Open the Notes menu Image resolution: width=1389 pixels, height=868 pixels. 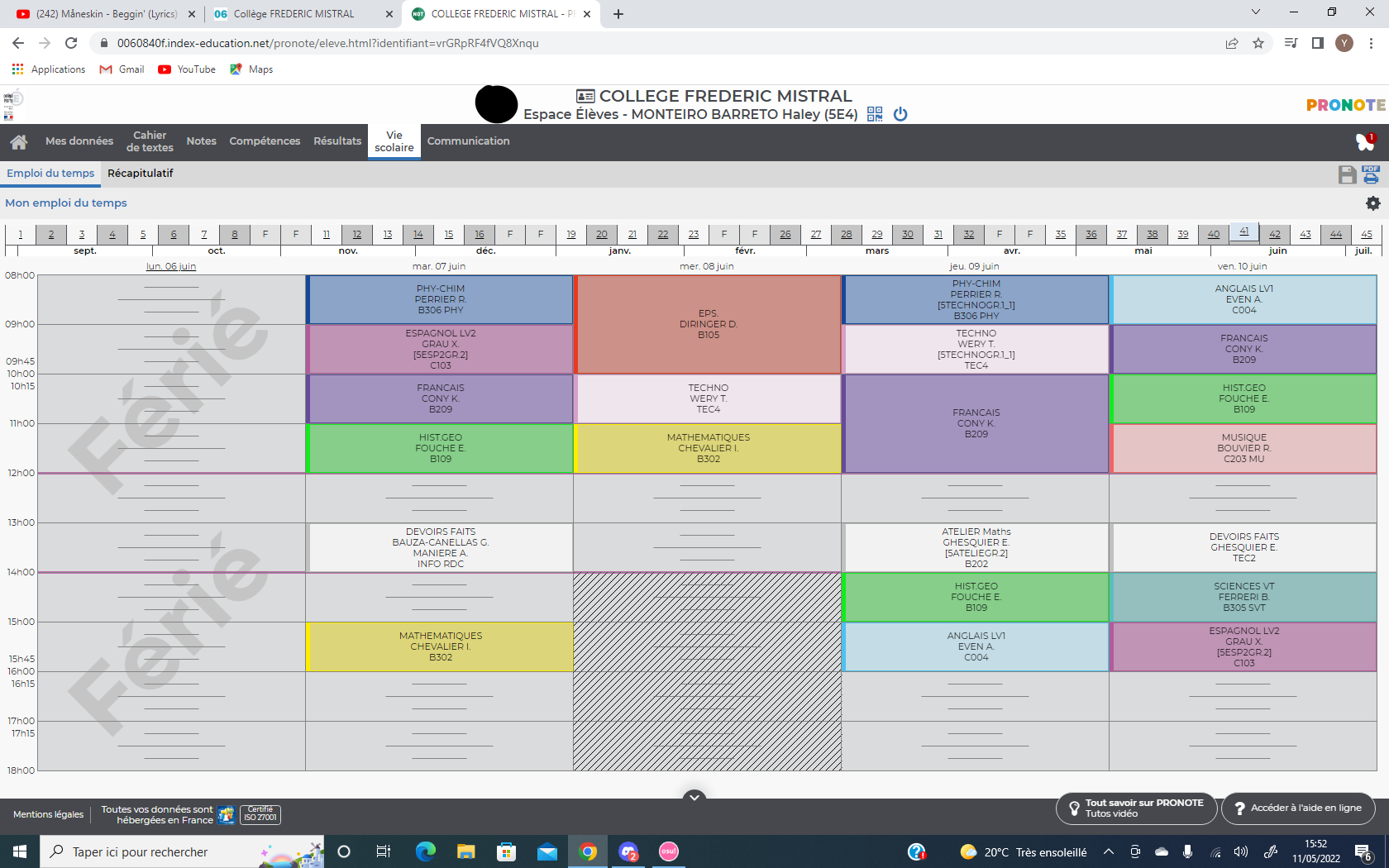201,141
